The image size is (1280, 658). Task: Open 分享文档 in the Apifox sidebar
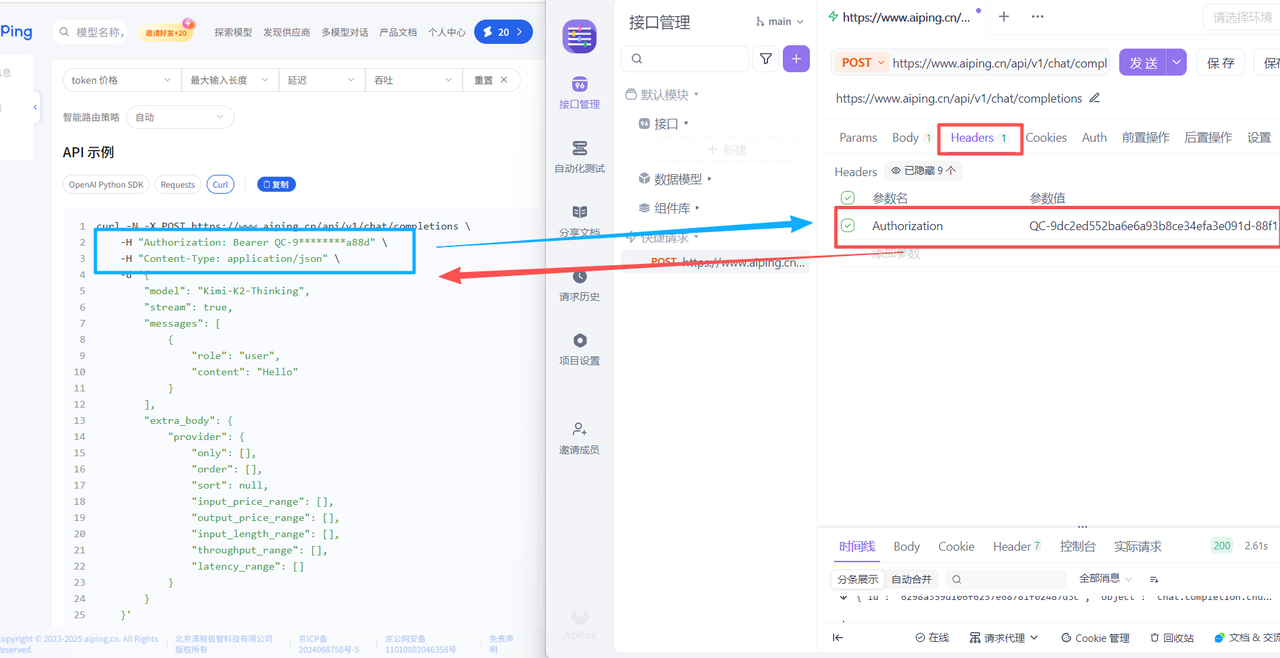pyautogui.click(x=580, y=220)
